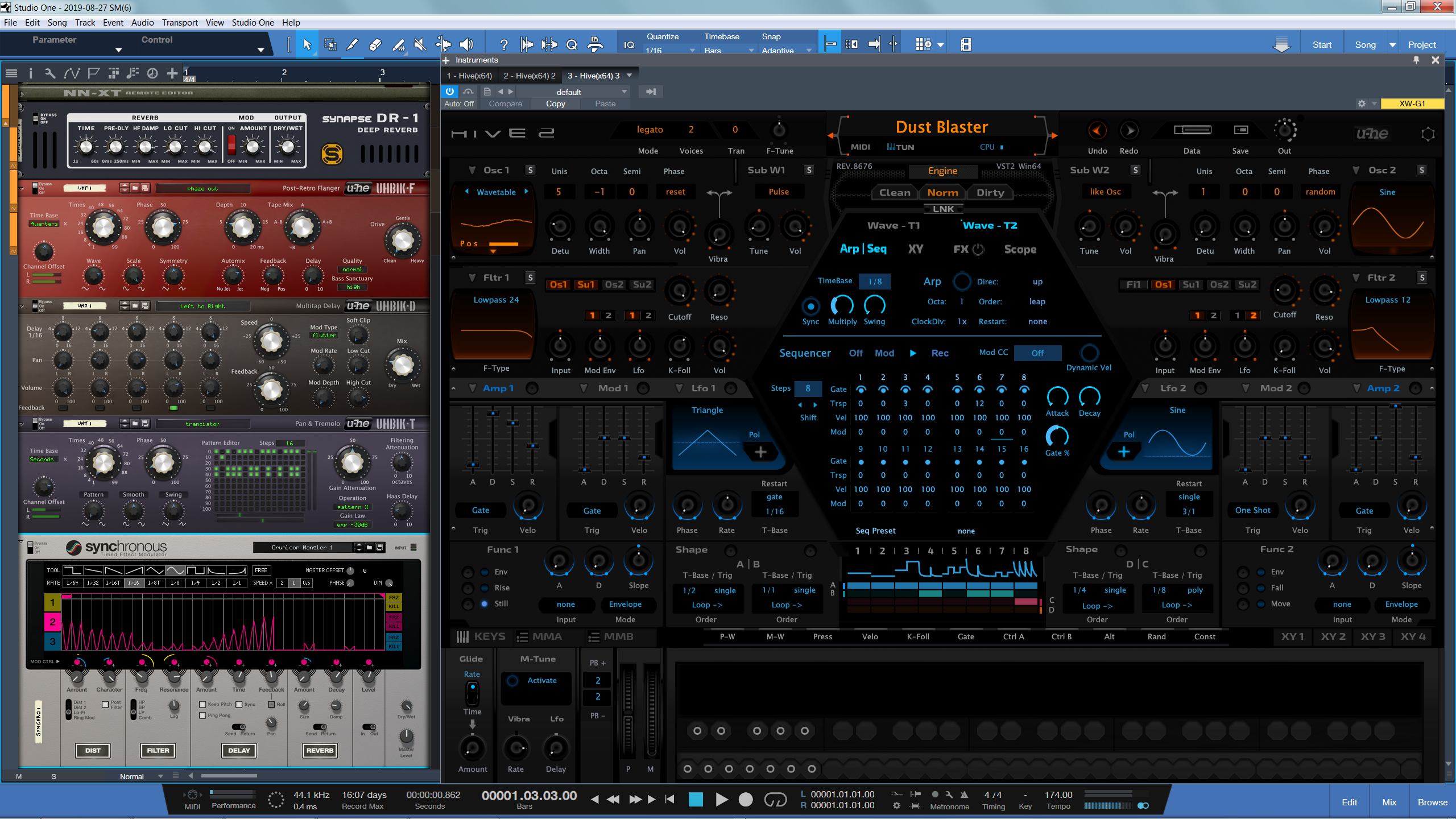Open the Quantize 1/16 dropdown

[x=670, y=50]
